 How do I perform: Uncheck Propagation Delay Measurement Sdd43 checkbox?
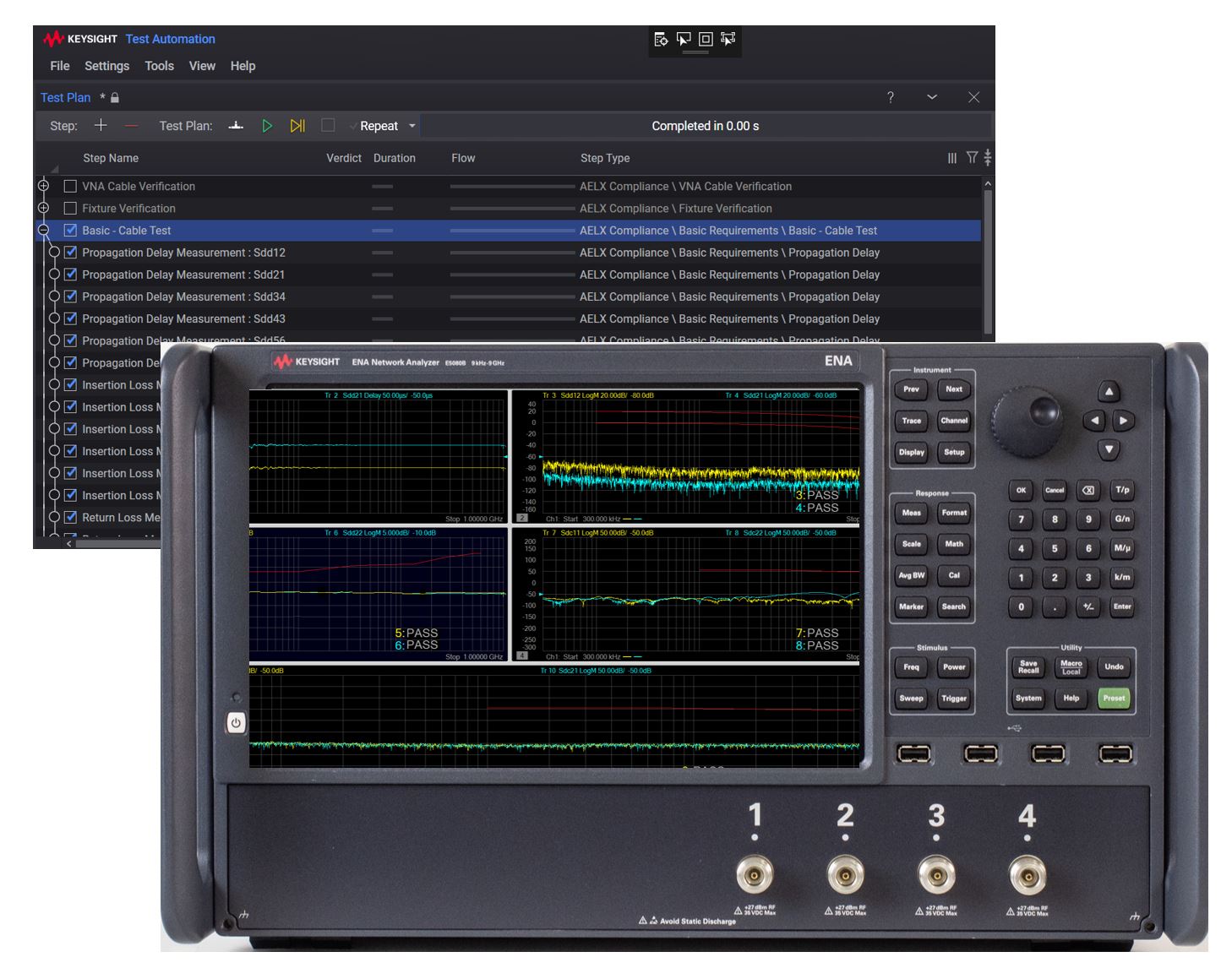click(x=71, y=318)
